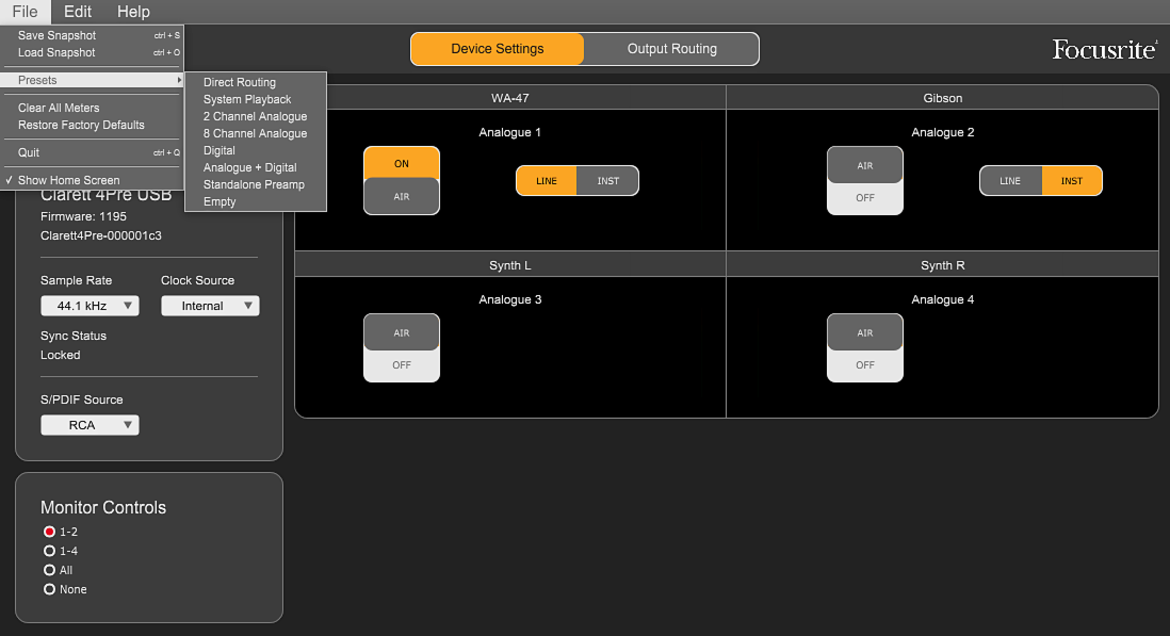1170x636 pixels.
Task: Select Restore Factory Defaults
Action: tap(92, 125)
